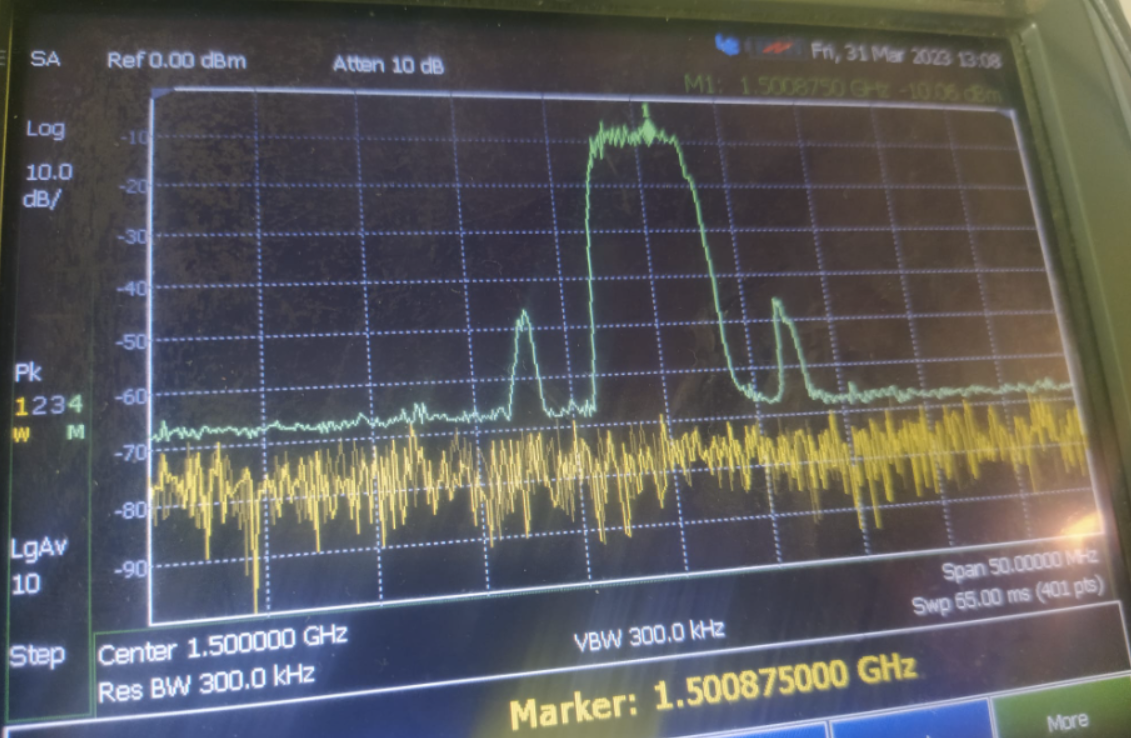
Task: Tap the Log scale type label
Action: point(45,129)
